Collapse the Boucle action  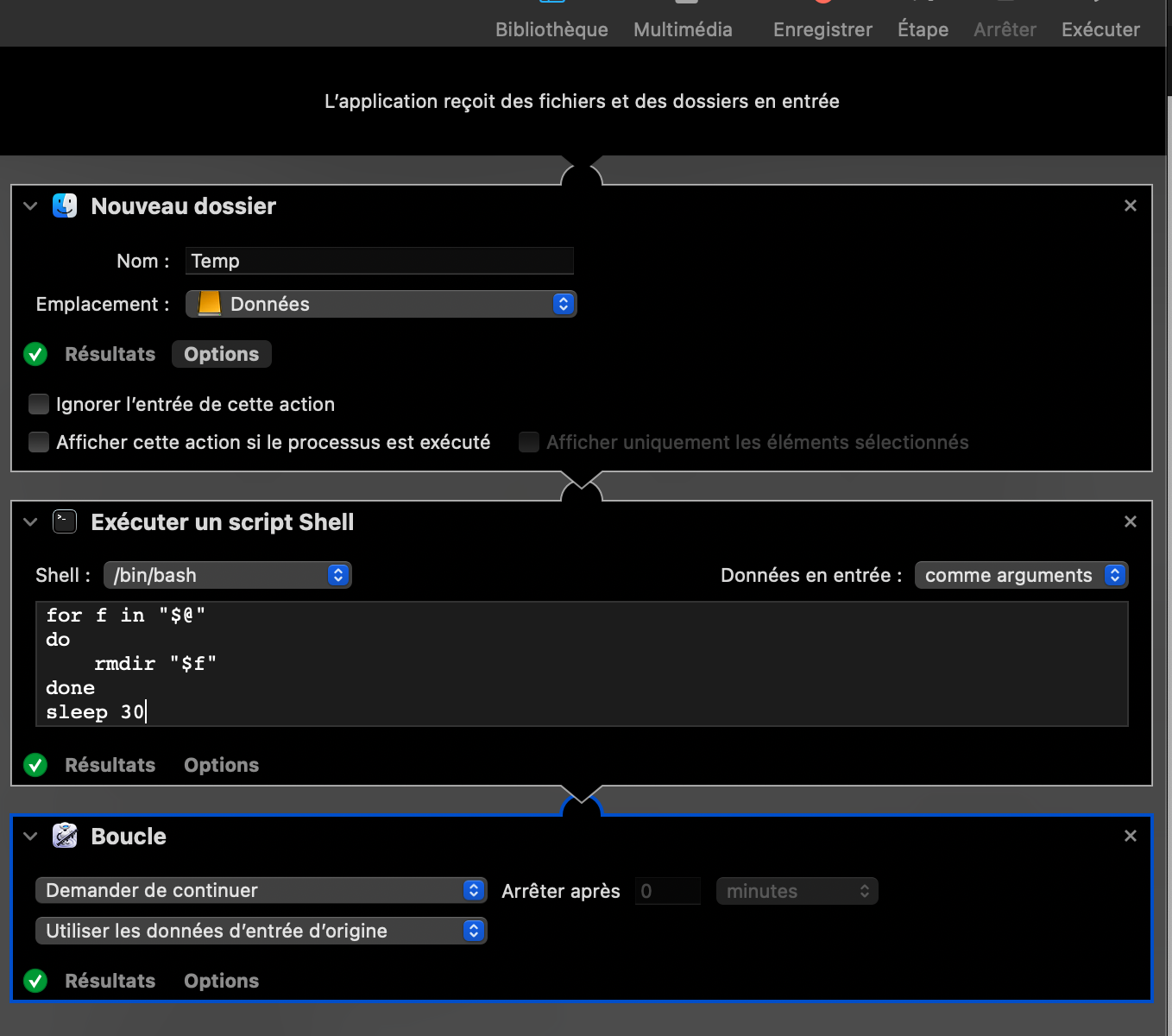pos(30,837)
